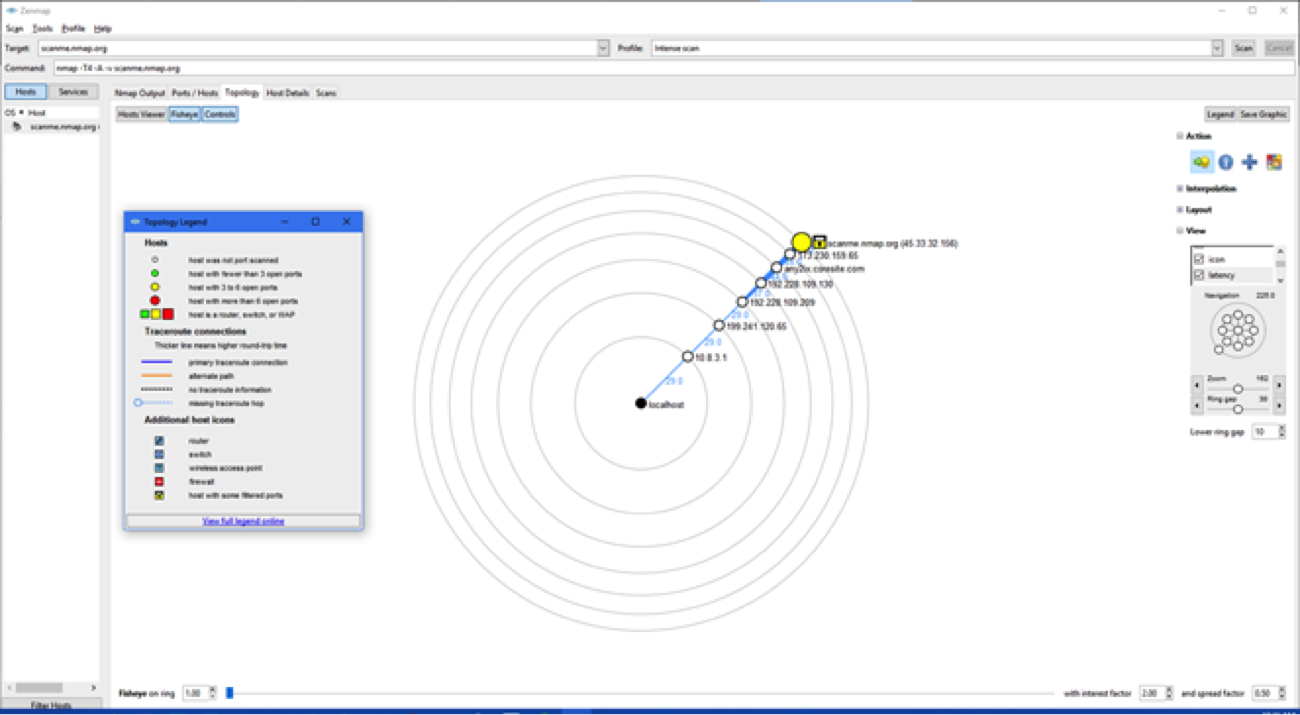Adjust the Lower ring gap spinner arrows

[1282, 432]
